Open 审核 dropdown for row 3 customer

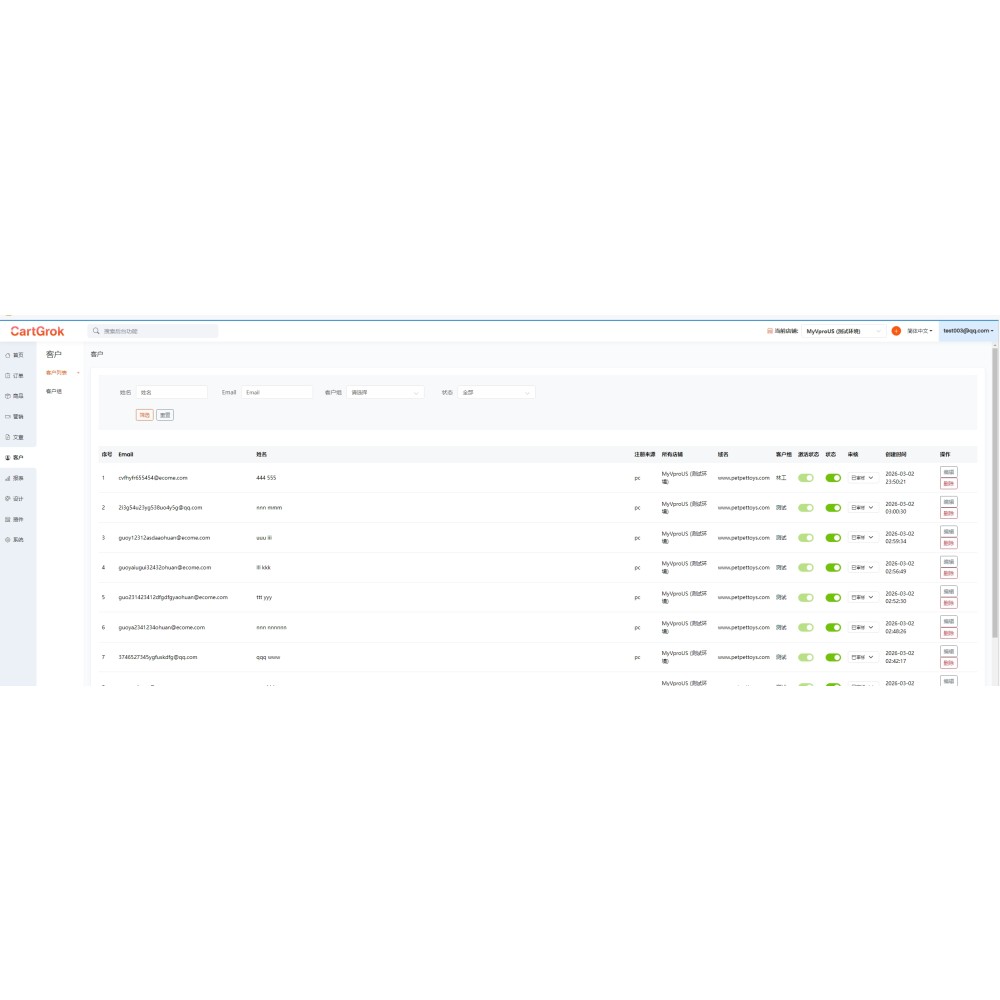pyautogui.click(x=862, y=538)
